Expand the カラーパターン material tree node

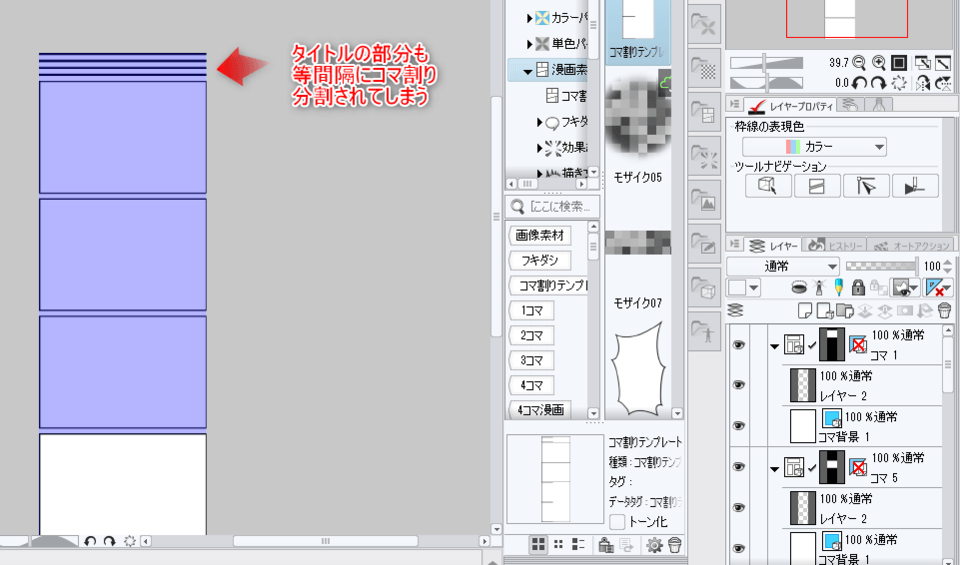530,18
